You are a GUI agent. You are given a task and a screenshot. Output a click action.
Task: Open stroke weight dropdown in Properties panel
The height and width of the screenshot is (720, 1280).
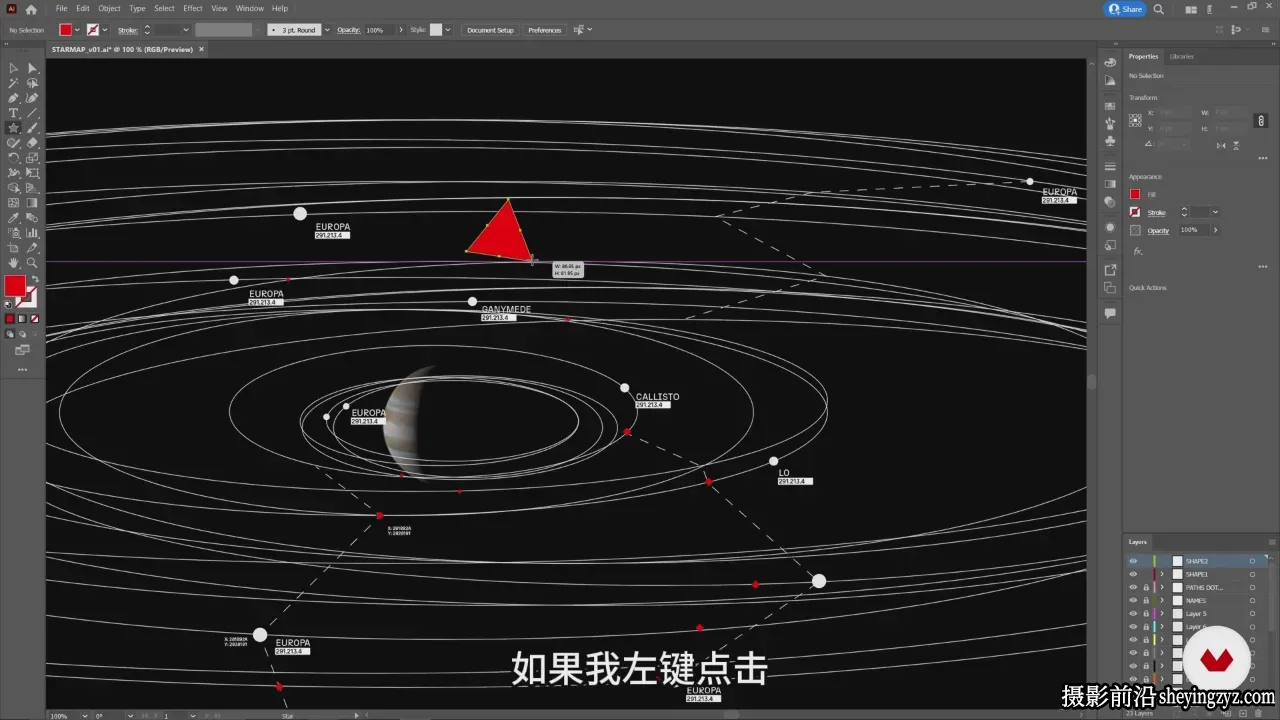(x=1215, y=212)
